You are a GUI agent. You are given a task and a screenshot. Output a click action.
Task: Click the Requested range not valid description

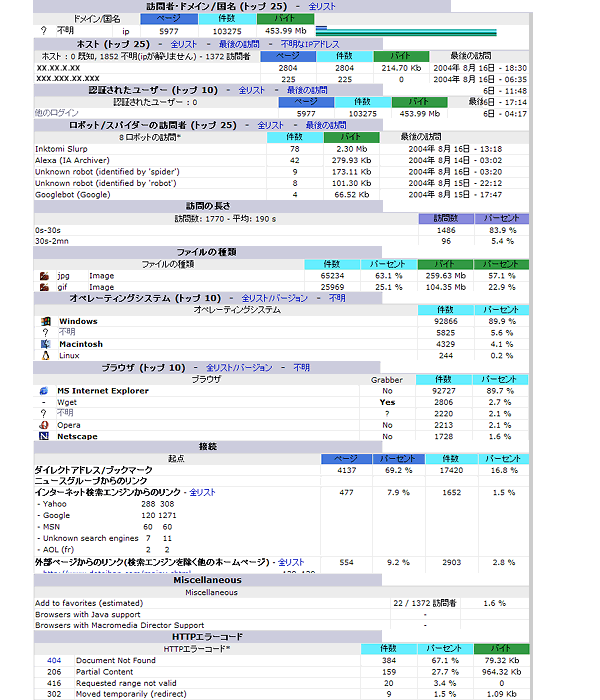[126, 683]
